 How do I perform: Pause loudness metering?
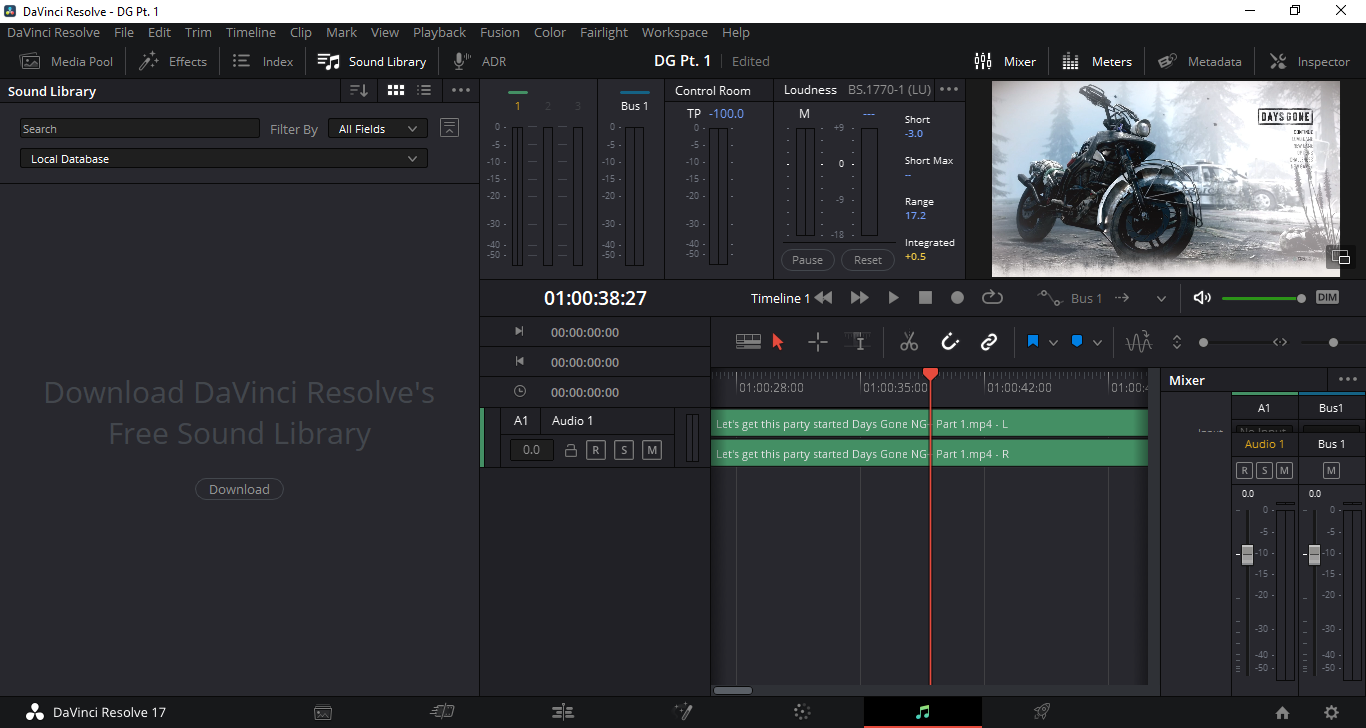[x=807, y=260]
